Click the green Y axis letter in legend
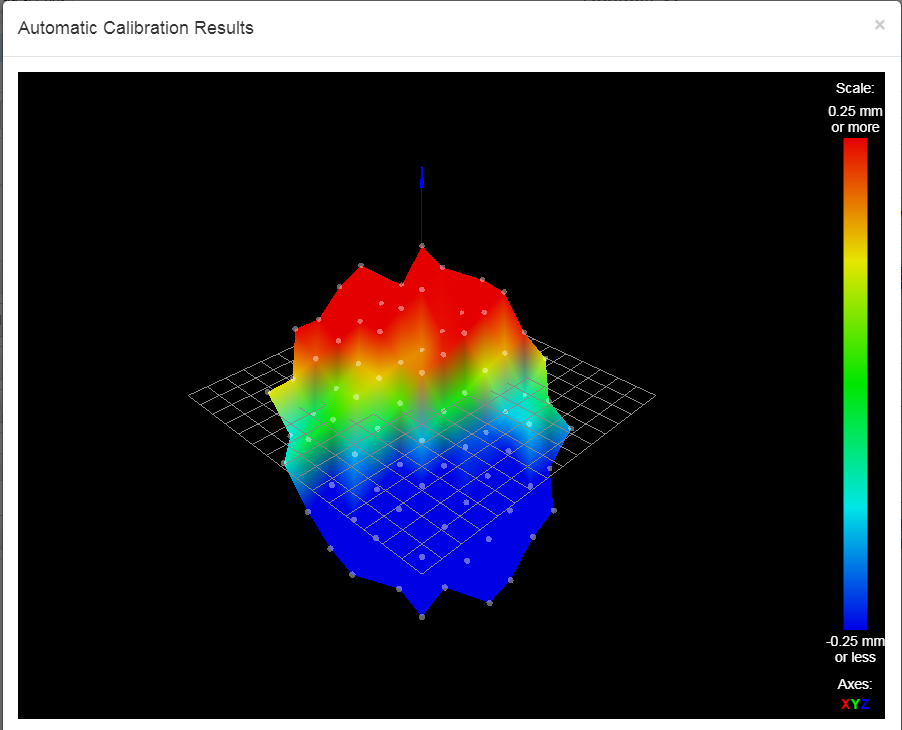 click(855, 704)
